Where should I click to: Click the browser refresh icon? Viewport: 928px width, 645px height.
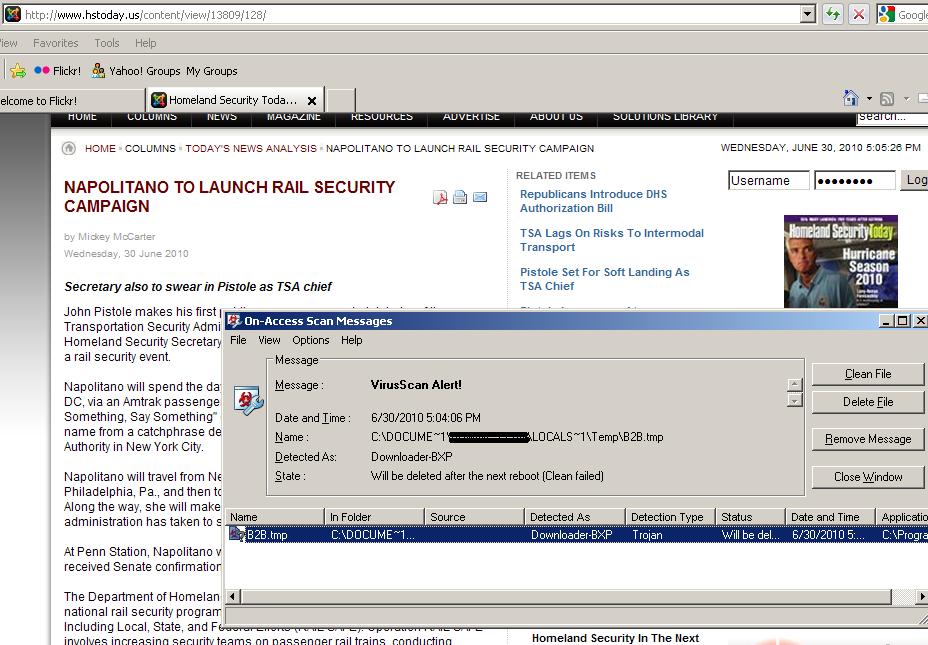point(832,14)
